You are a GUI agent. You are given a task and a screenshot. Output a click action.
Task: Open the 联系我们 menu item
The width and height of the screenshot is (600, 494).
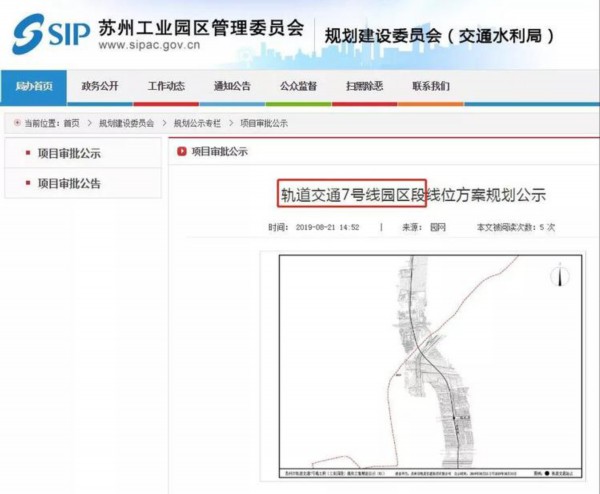(431, 86)
